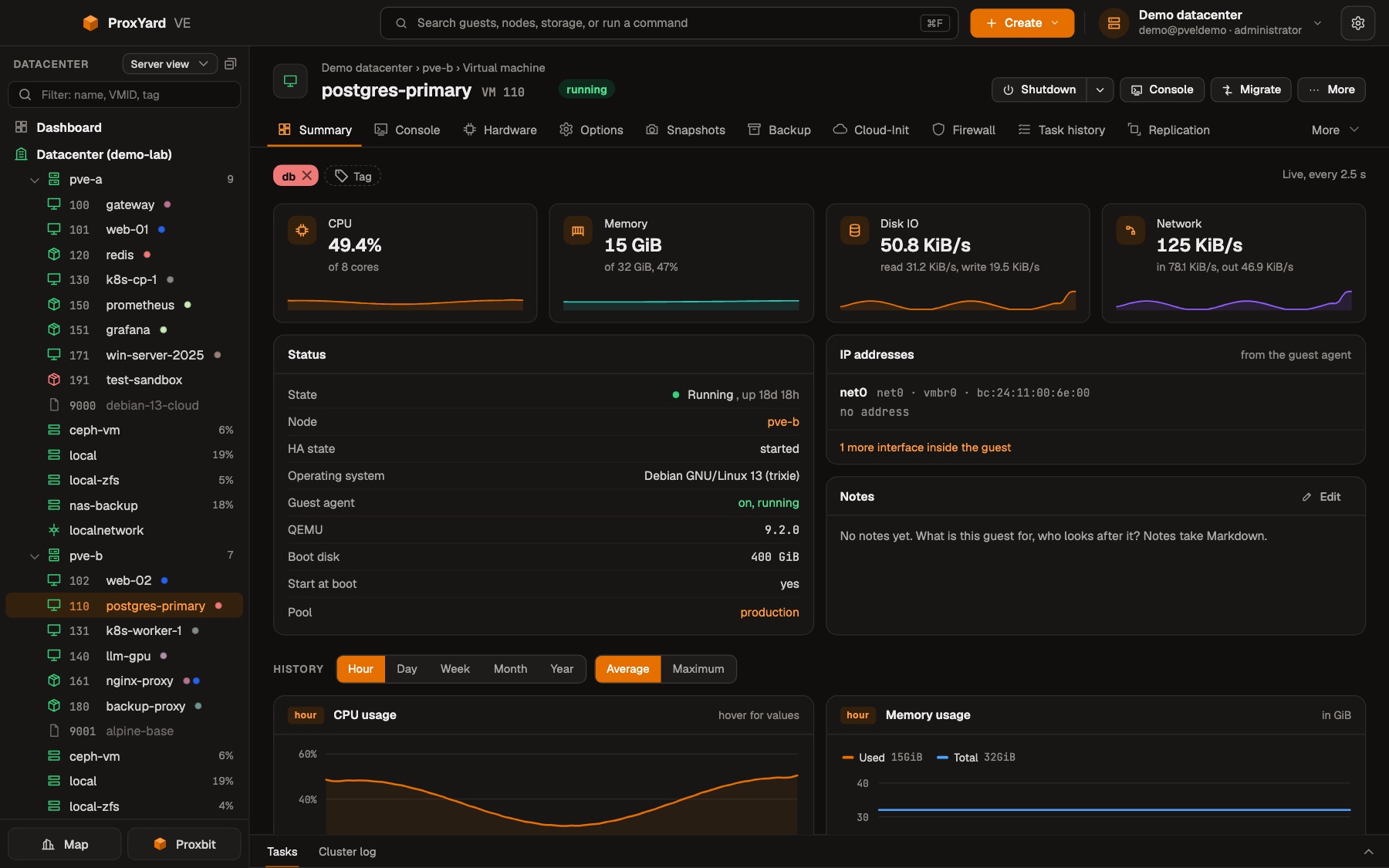Collapse the pve-a node tree

click(35, 180)
